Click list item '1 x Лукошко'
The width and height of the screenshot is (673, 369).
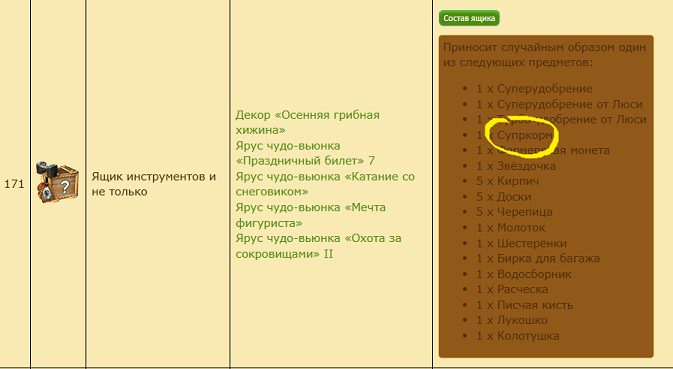click(x=512, y=321)
